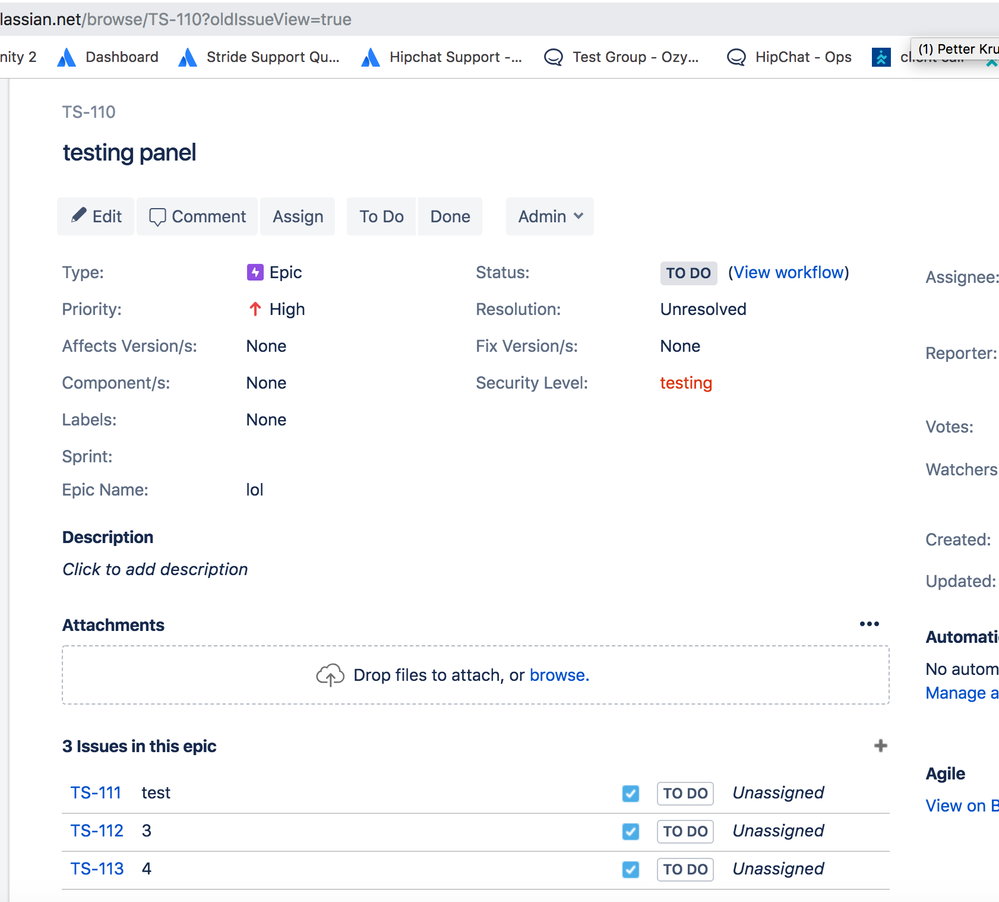
Task: Click the Test Group - Ozy chat icon
Action: pos(553,57)
